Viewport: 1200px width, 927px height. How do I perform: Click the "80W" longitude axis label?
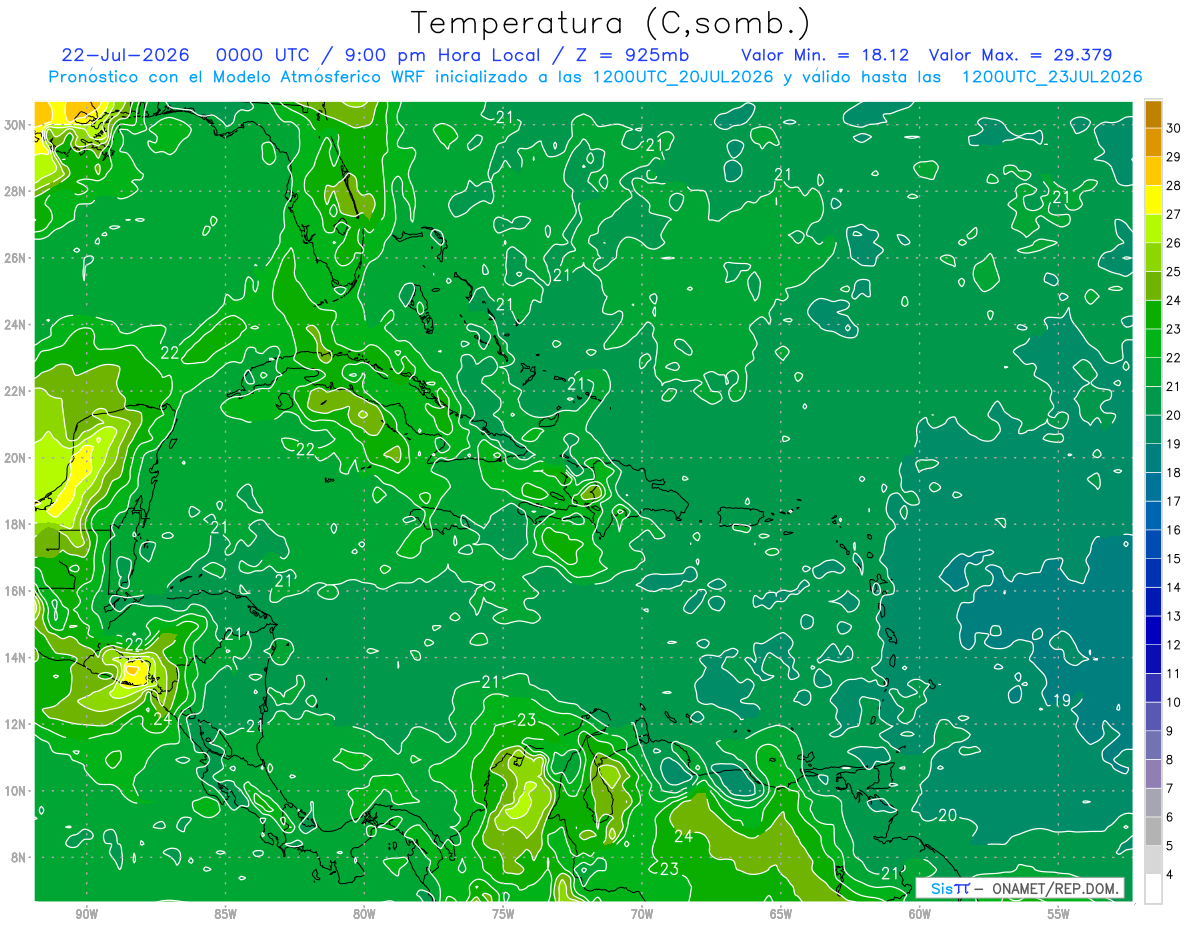[x=364, y=914]
